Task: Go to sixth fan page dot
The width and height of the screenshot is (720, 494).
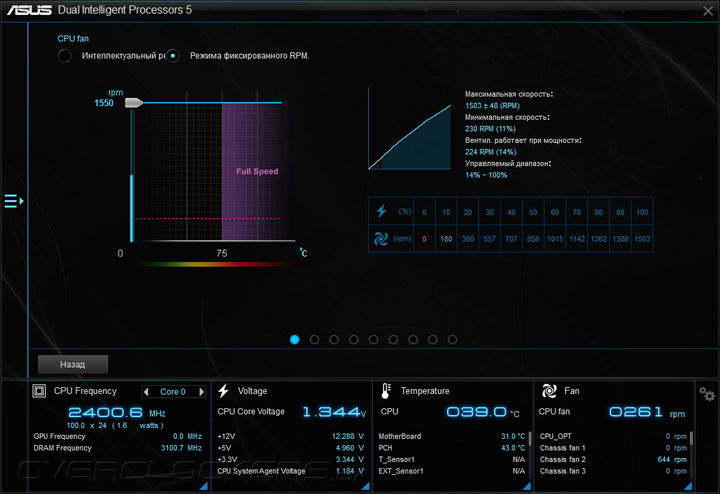Action: click(x=394, y=339)
